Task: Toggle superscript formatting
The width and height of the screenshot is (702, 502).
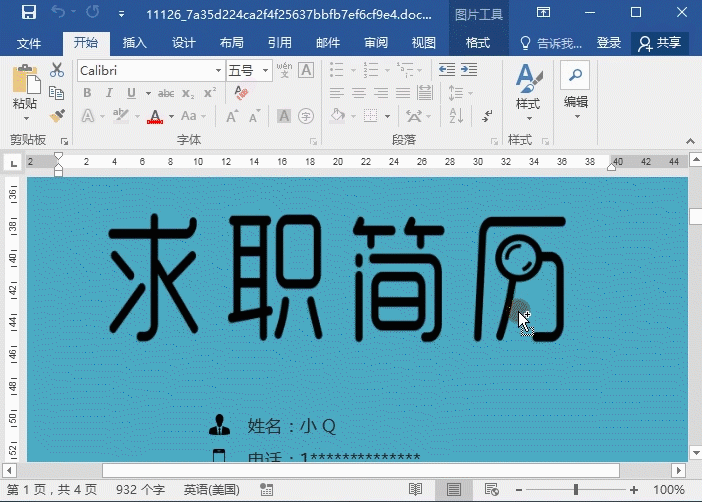Action: [210, 93]
